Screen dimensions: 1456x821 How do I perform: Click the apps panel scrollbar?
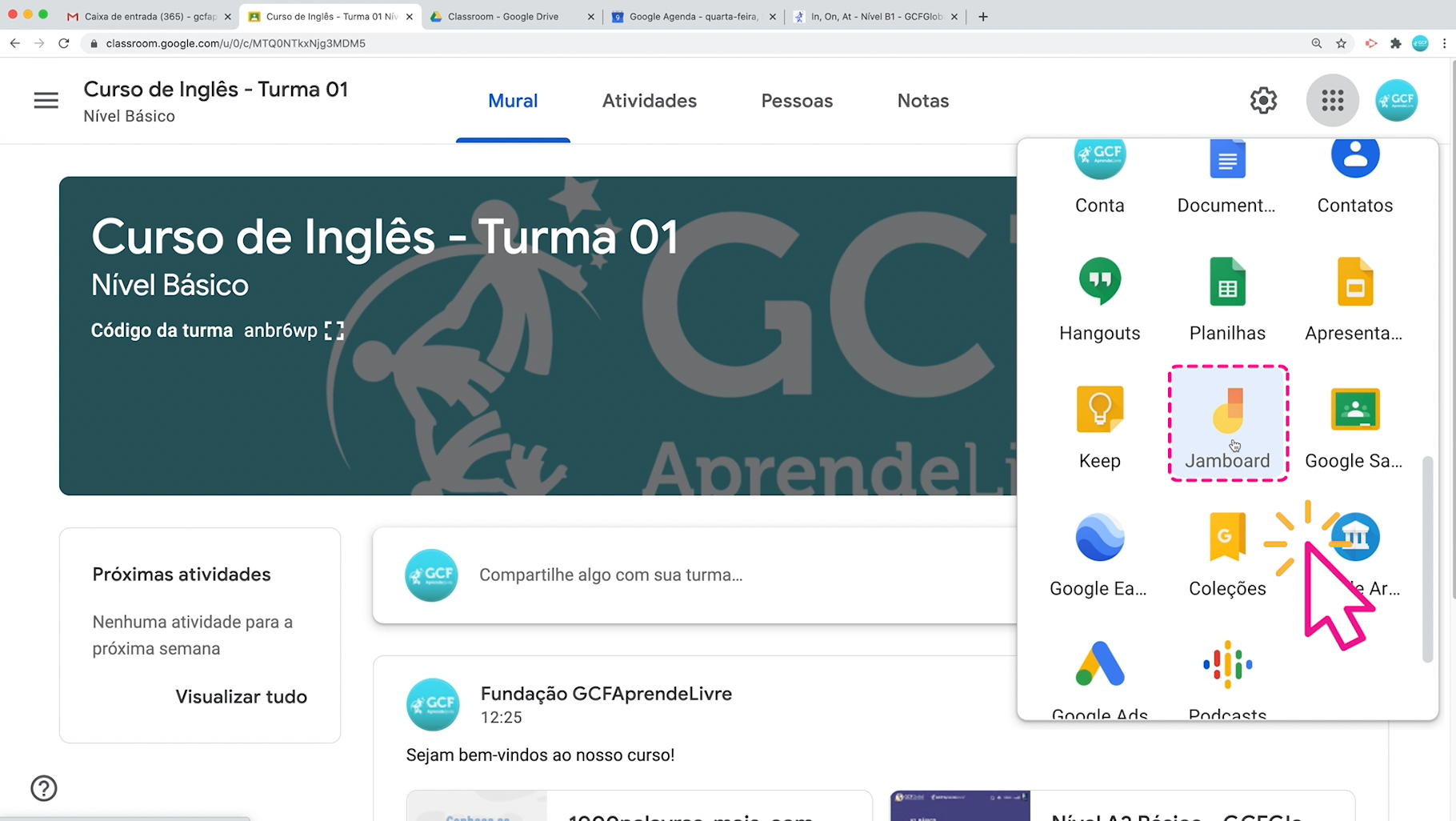(1427, 559)
